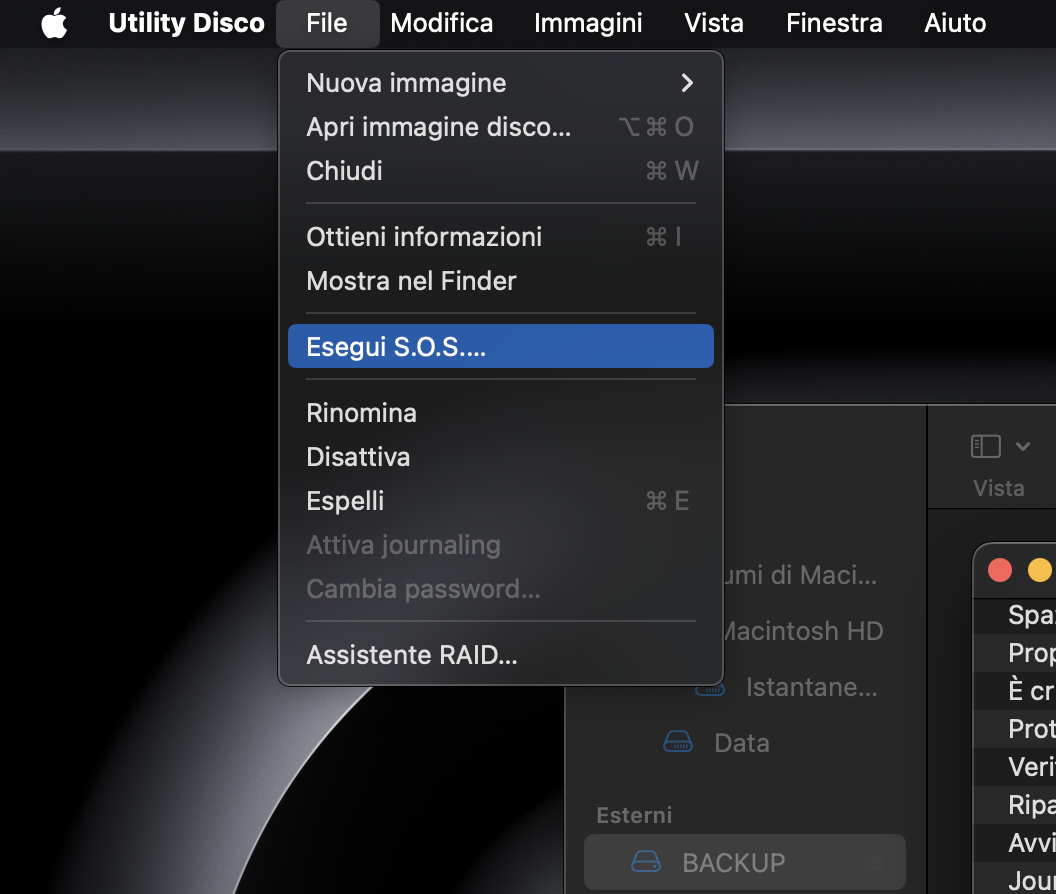Choose Disattiva from the File menu
1056x894 pixels.
point(358,456)
